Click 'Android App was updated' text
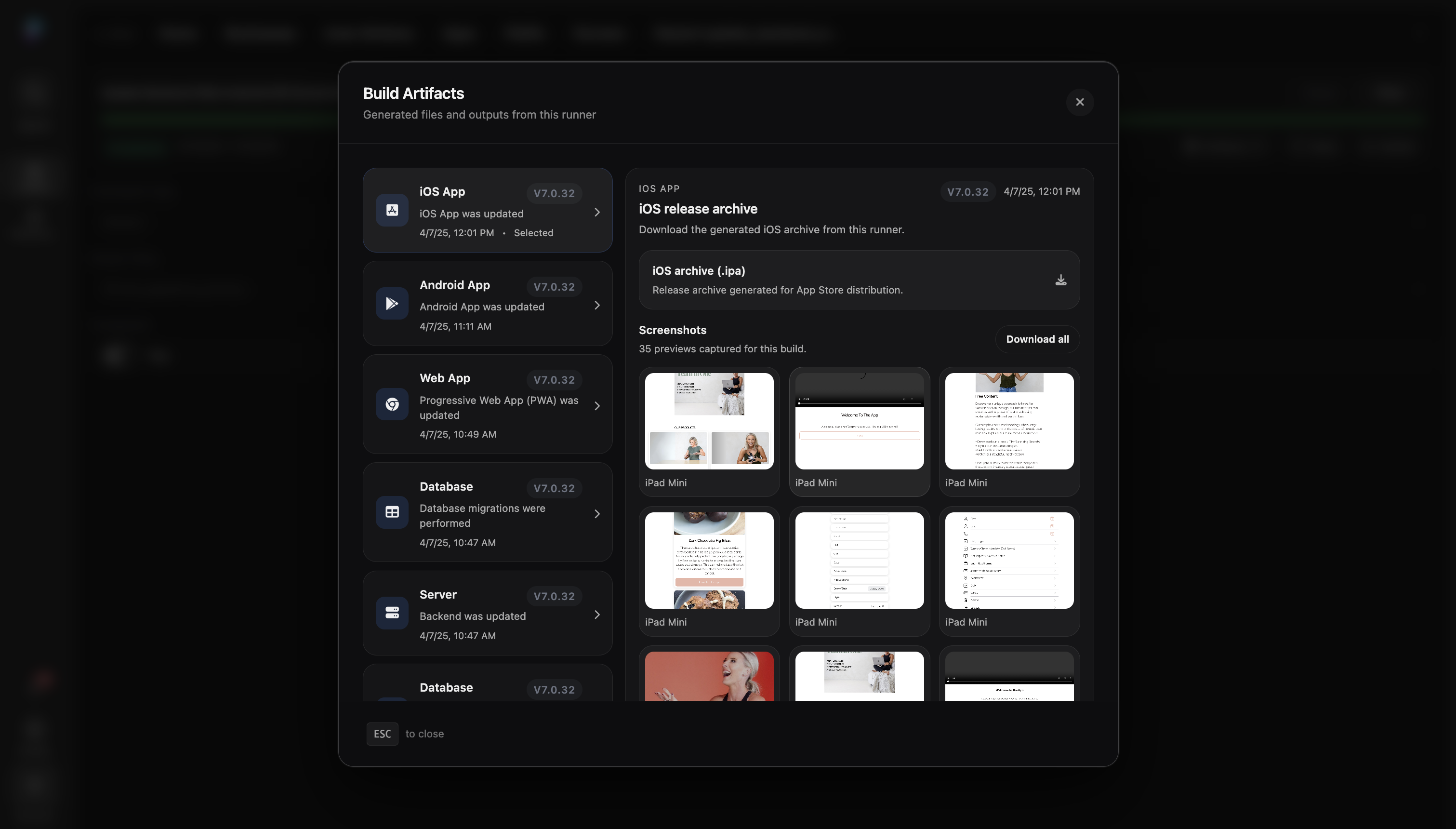 click(482, 308)
